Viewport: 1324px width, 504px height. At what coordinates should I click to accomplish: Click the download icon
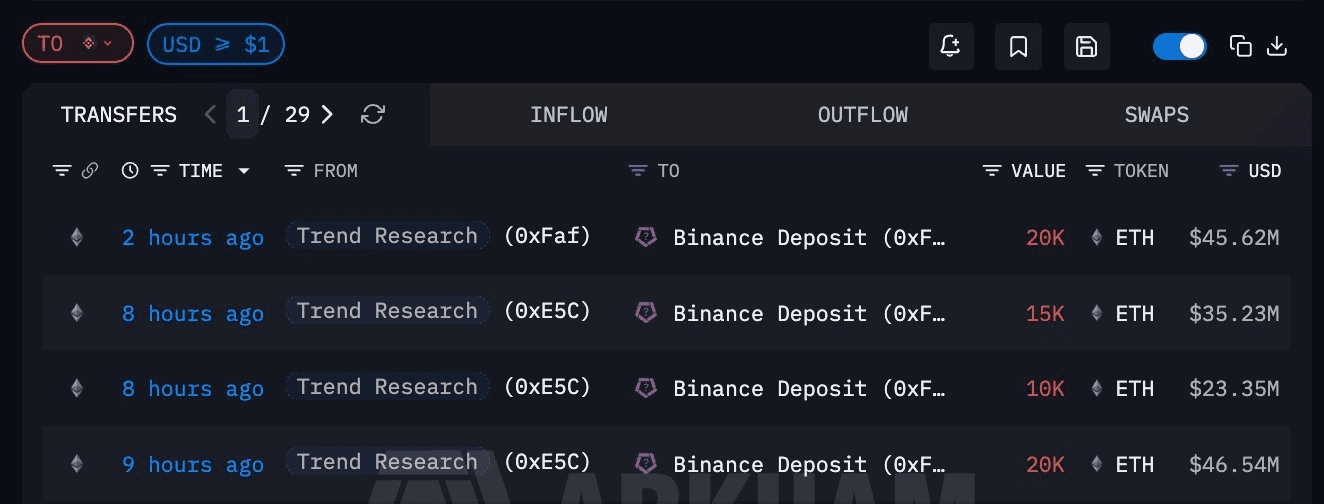(1276, 46)
